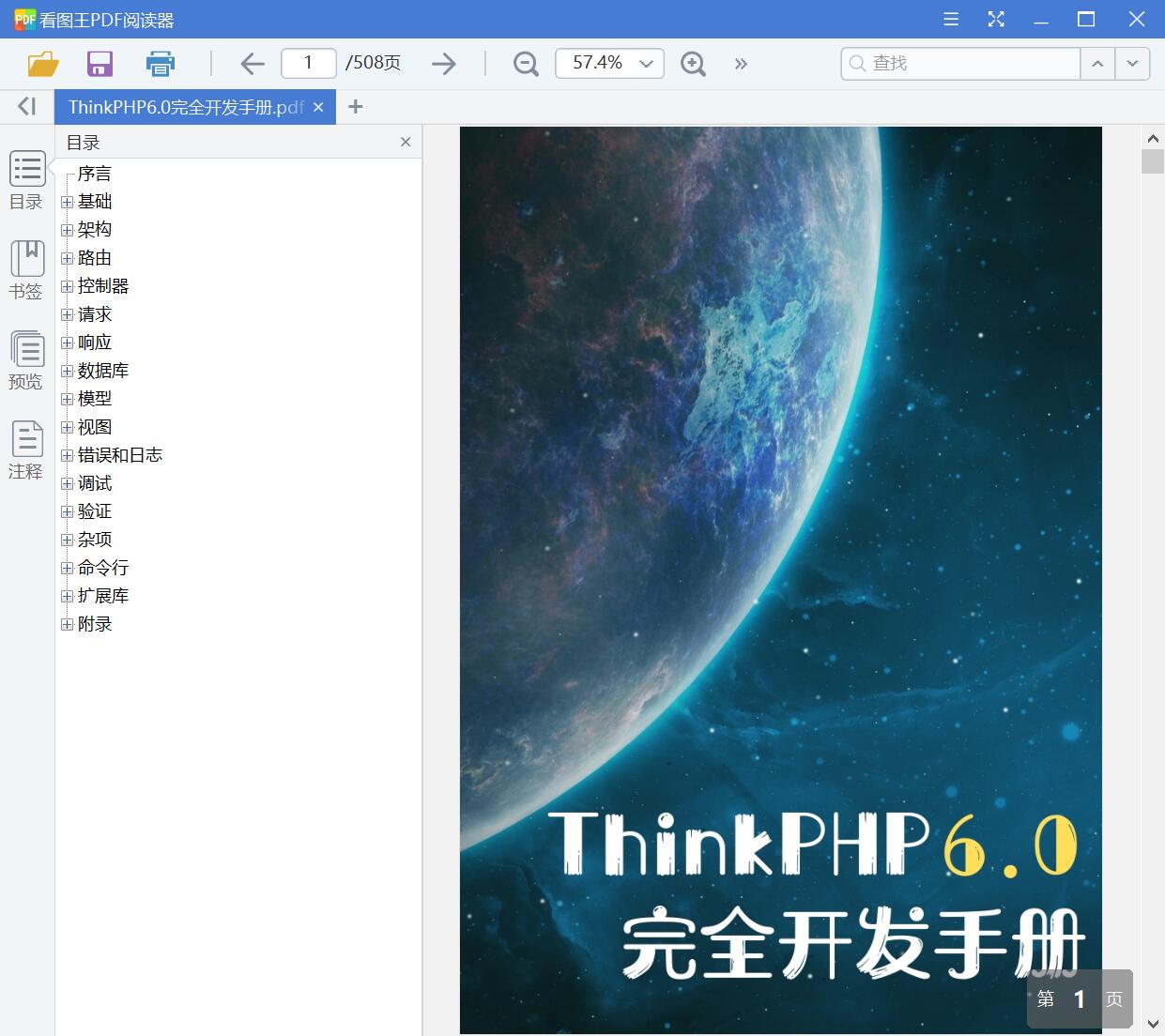Open the 书签 (bookmarks) panel

(25, 269)
